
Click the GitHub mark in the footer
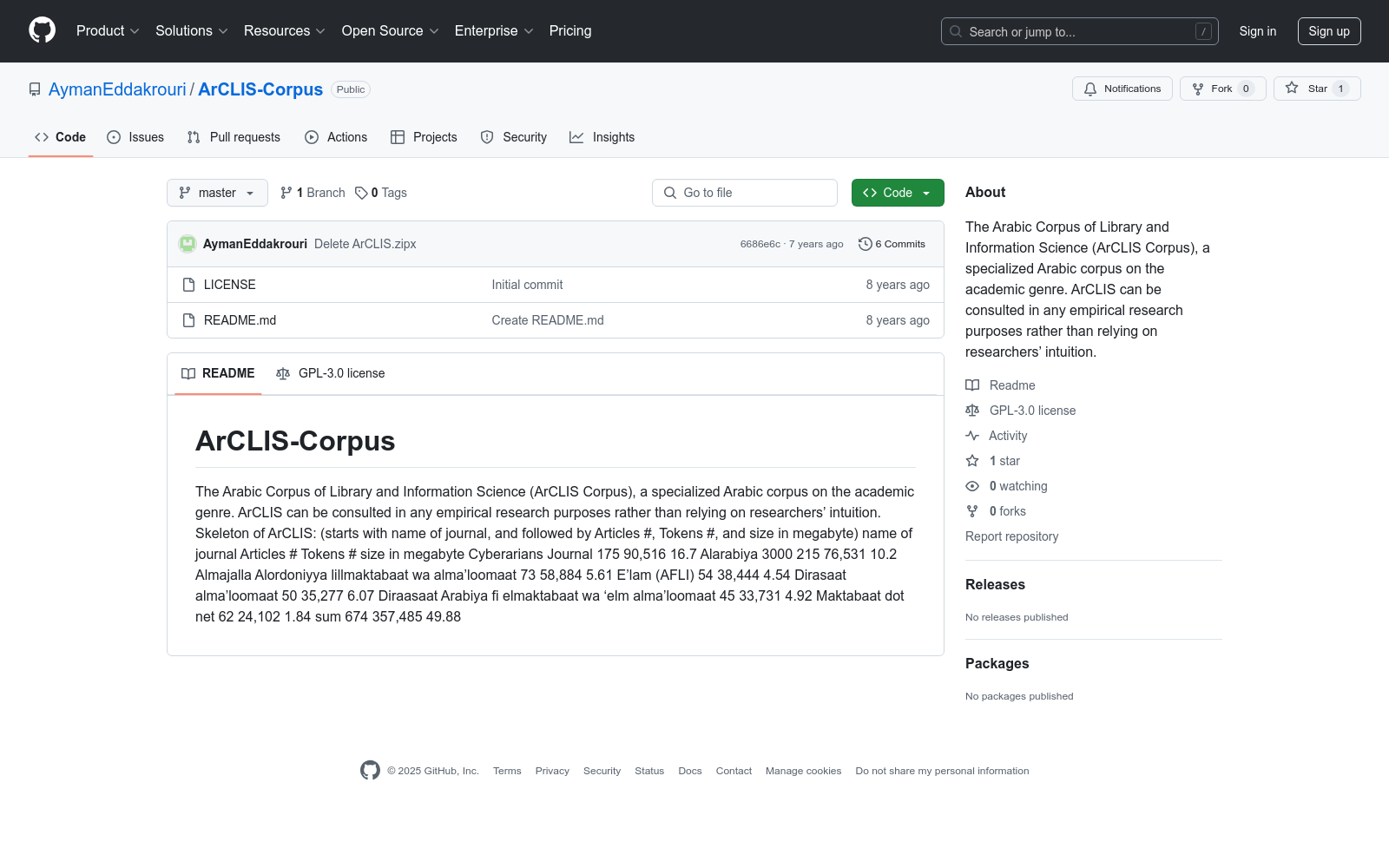click(x=370, y=771)
